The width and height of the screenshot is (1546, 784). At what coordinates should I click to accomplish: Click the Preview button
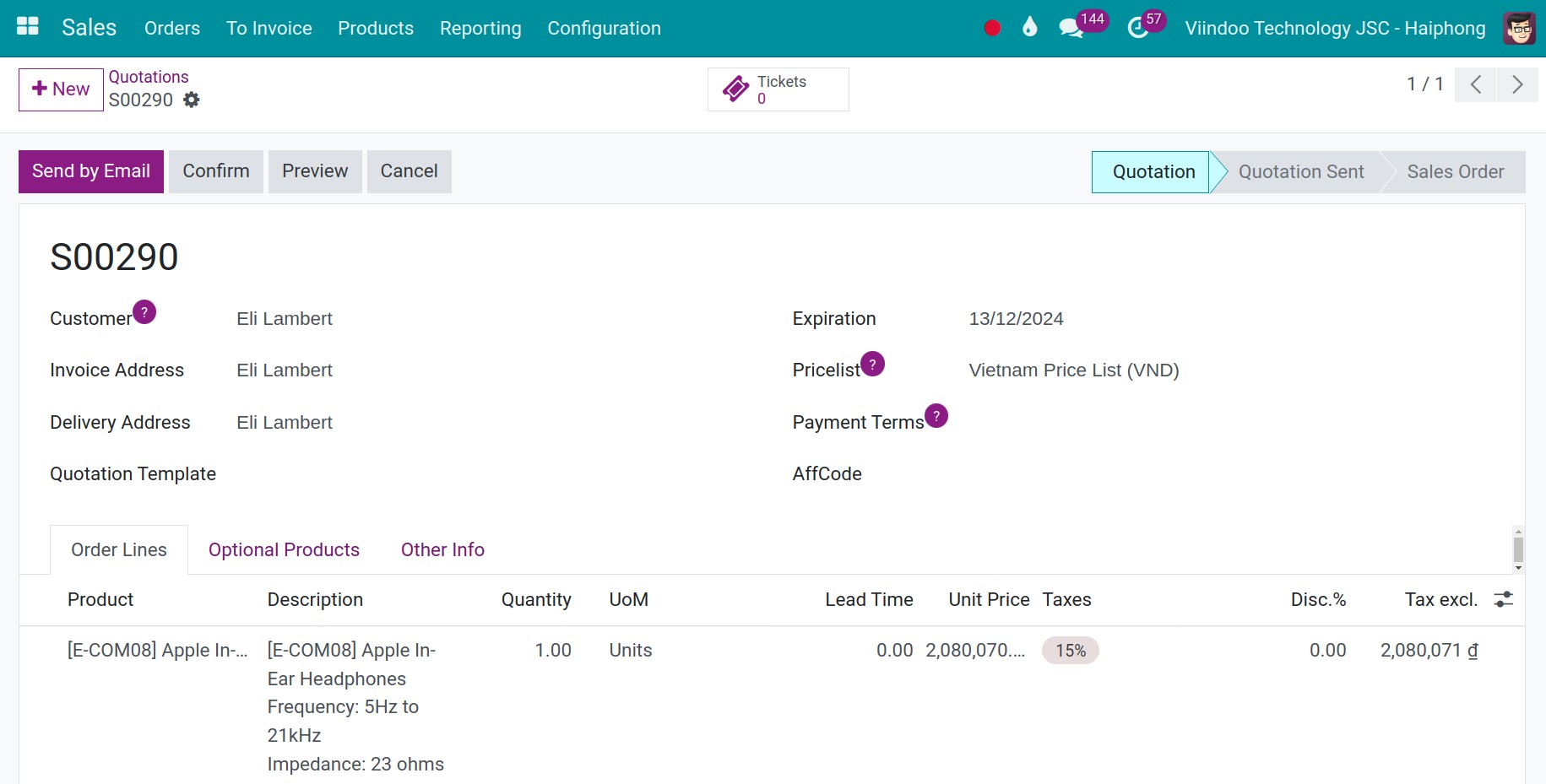pos(315,171)
